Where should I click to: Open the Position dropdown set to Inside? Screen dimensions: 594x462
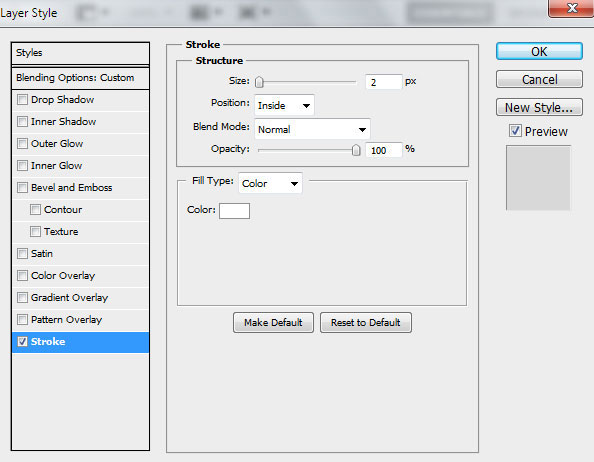coord(284,105)
